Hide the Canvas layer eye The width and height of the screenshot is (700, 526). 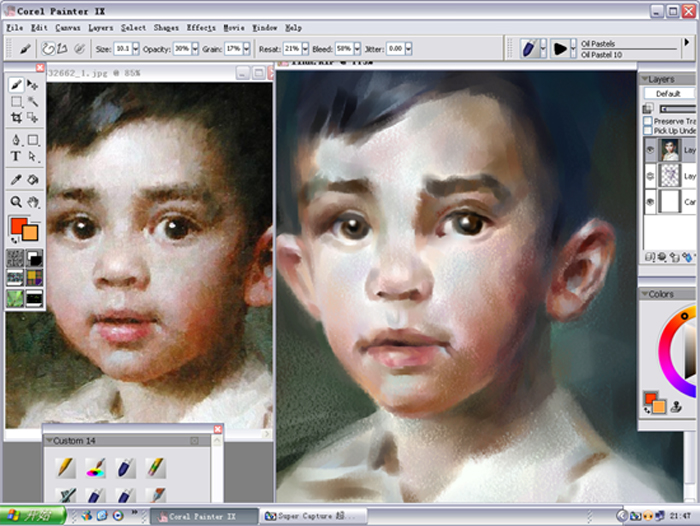tap(650, 202)
